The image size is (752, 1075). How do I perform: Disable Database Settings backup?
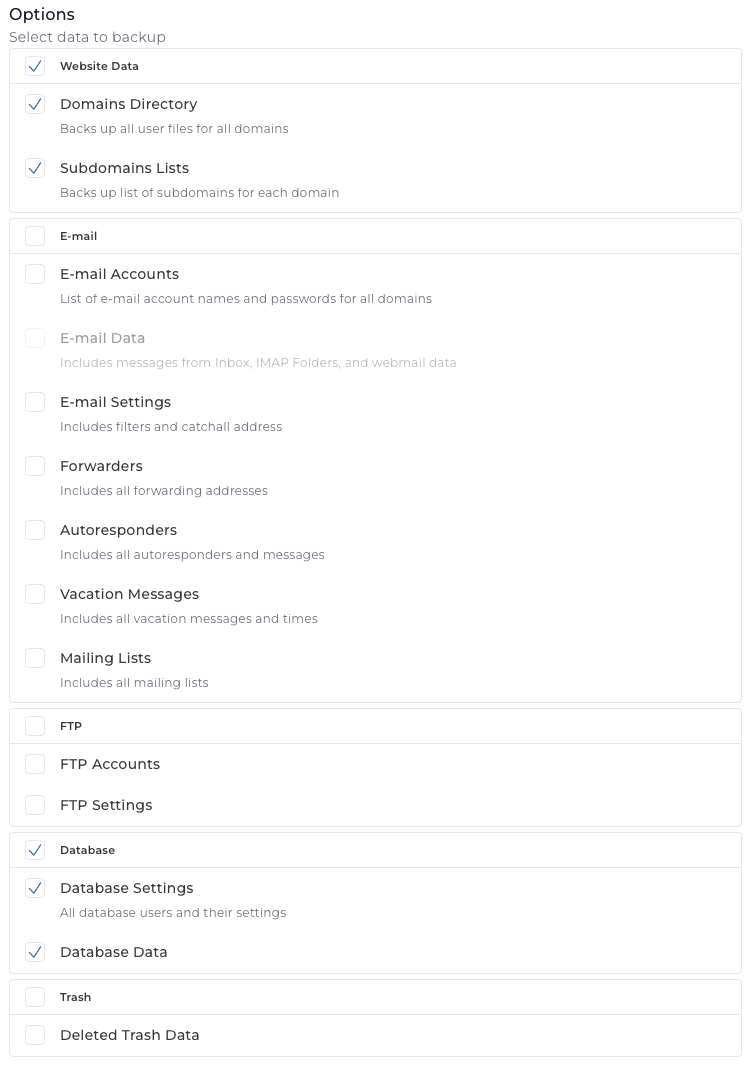point(35,888)
